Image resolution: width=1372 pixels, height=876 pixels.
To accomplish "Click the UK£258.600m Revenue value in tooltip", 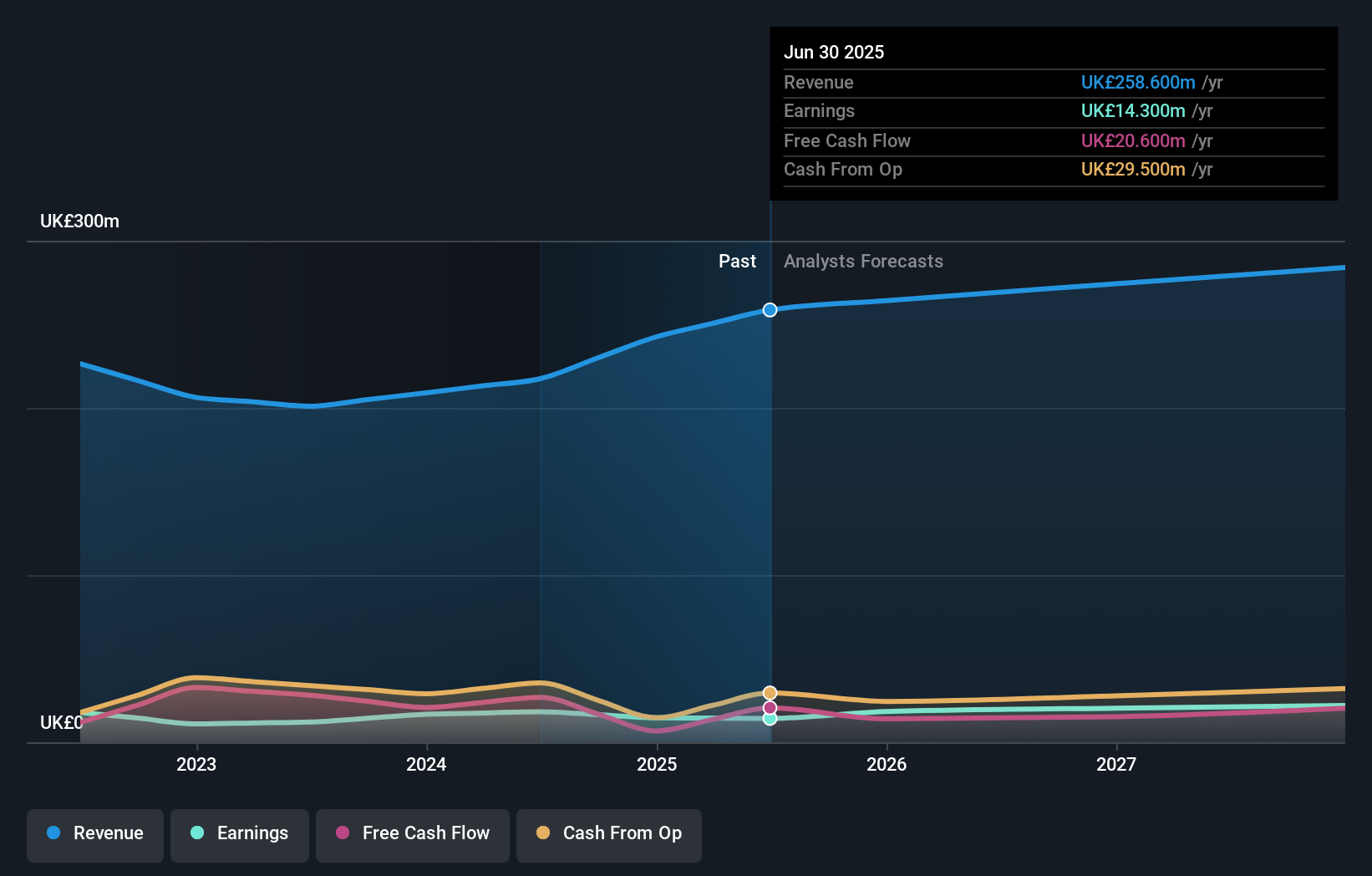I will 1137,82.
